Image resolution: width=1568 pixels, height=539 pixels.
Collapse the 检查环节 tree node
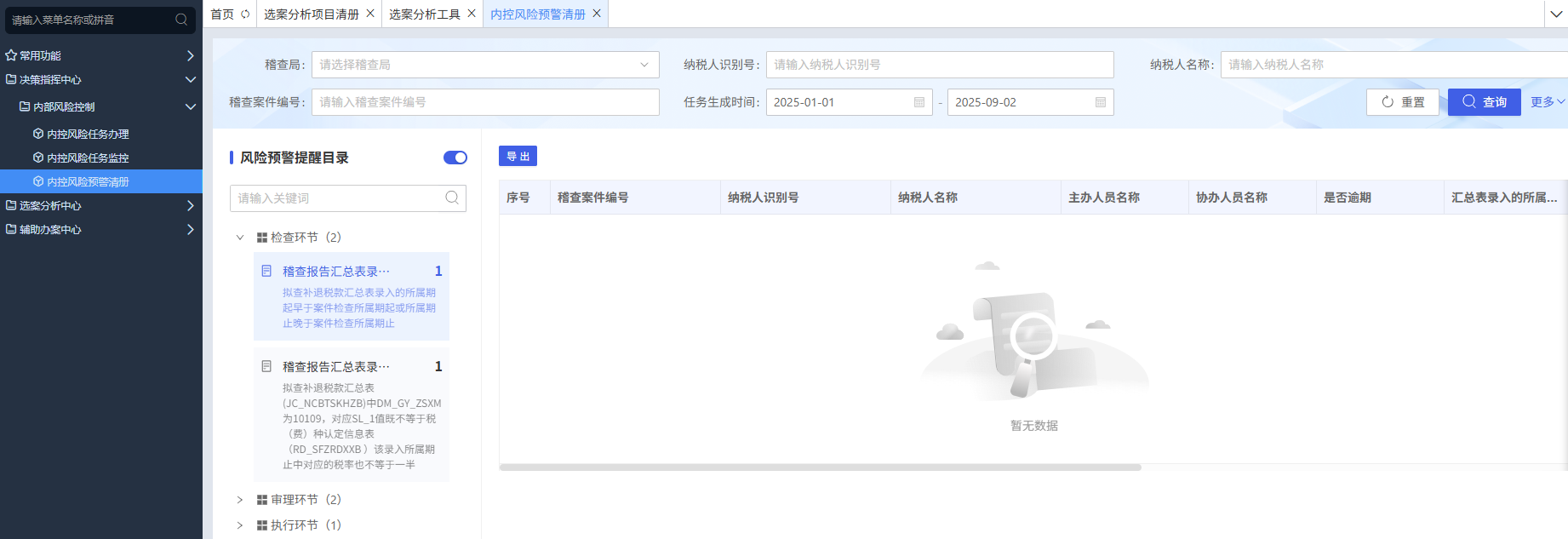tap(240, 238)
